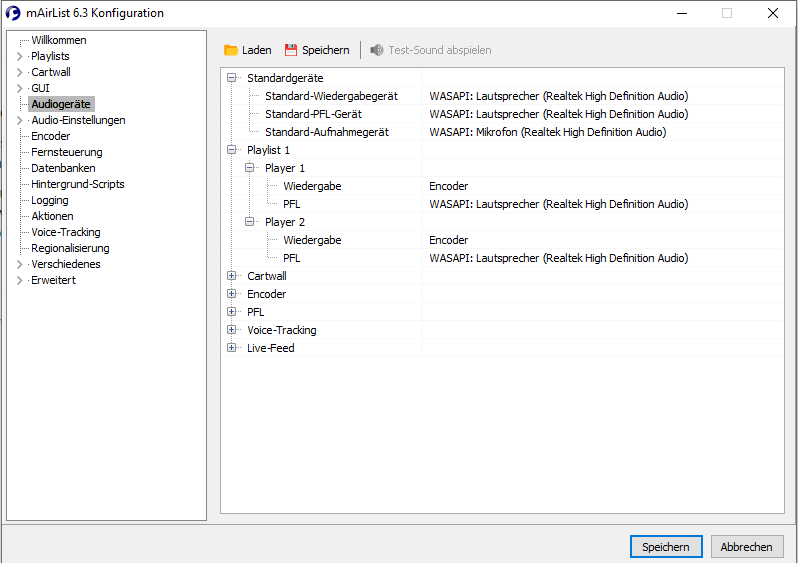
Task: Open the Hintergrund-Scripts page
Action: click(77, 184)
